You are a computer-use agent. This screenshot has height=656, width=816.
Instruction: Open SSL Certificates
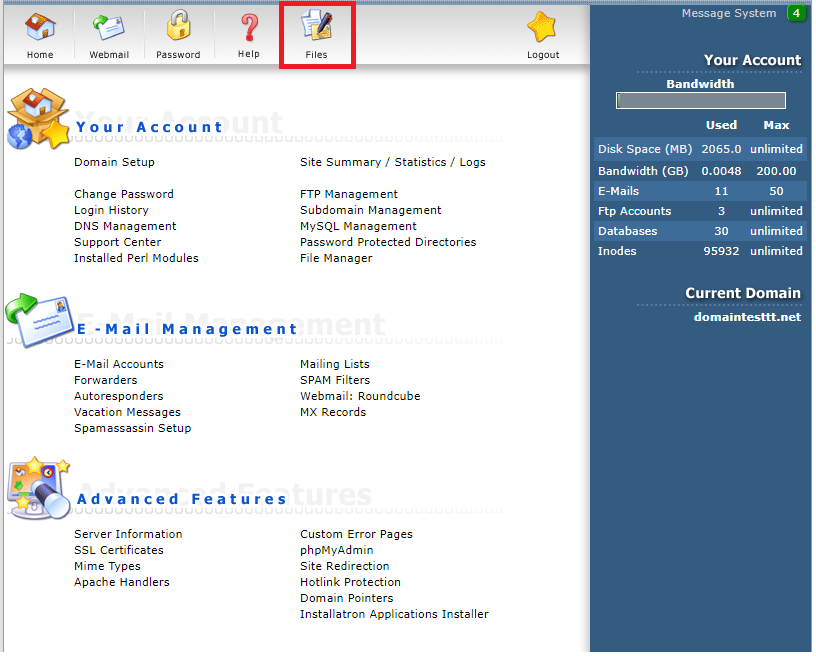point(119,551)
